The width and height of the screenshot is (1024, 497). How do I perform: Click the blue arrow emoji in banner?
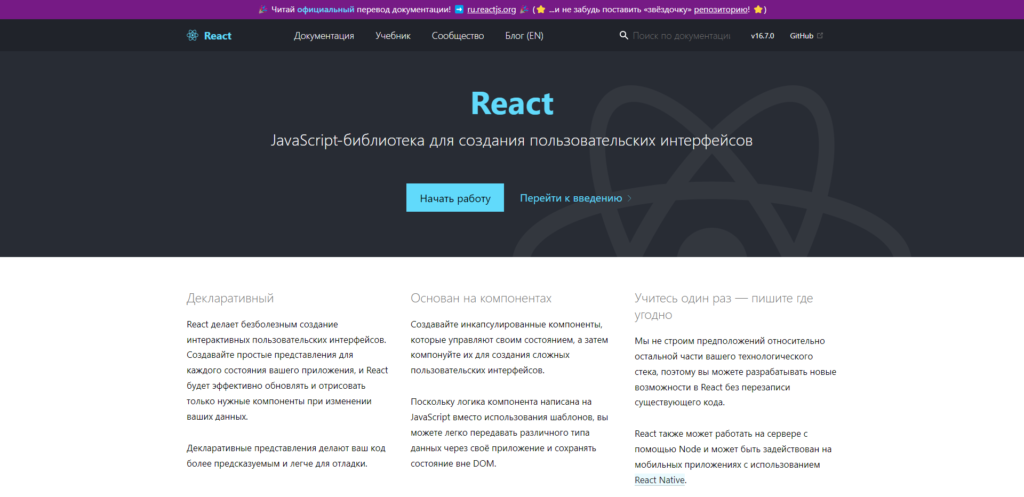(x=459, y=10)
